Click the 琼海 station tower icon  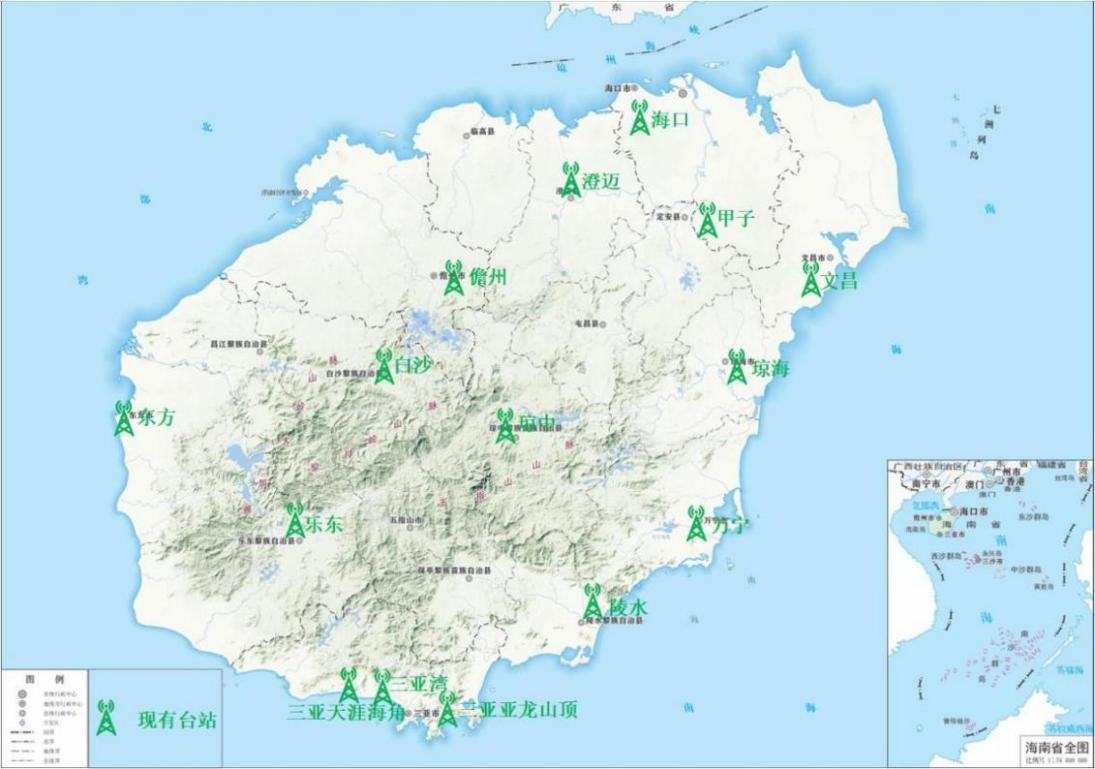(x=737, y=367)
